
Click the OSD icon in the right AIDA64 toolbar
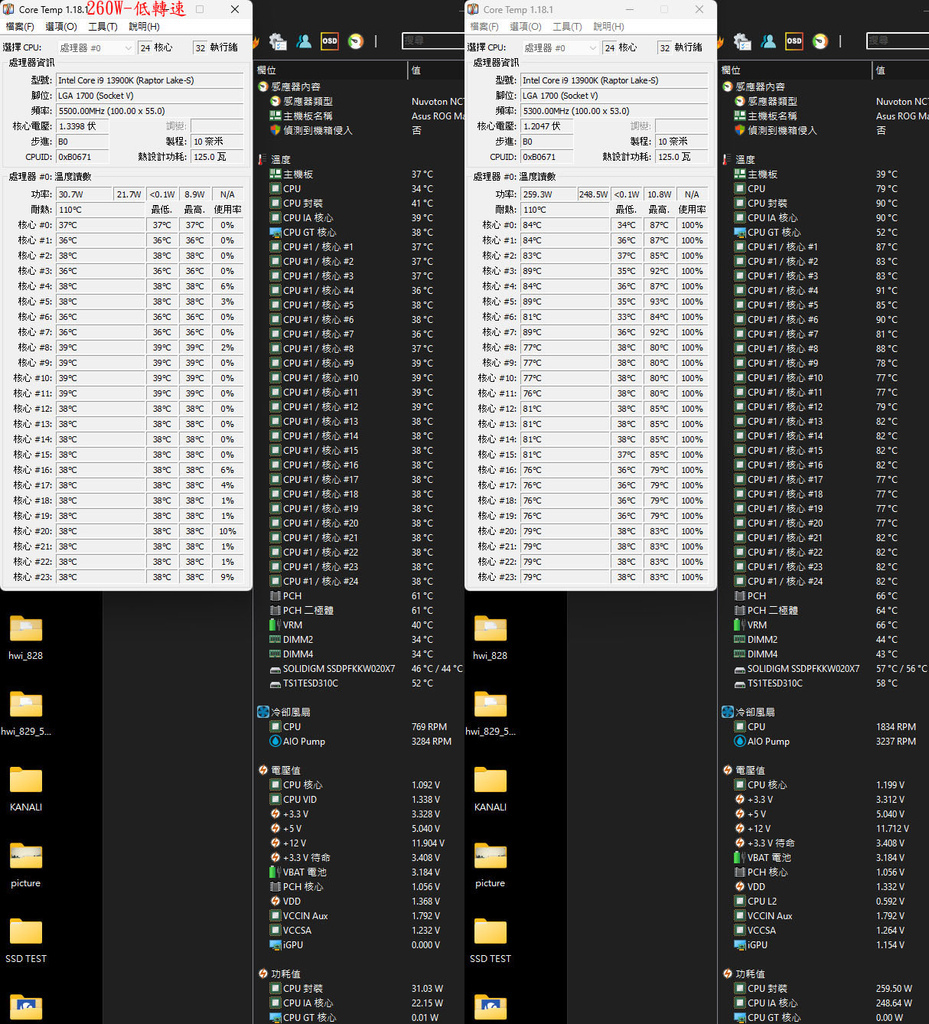click(794, 41)
